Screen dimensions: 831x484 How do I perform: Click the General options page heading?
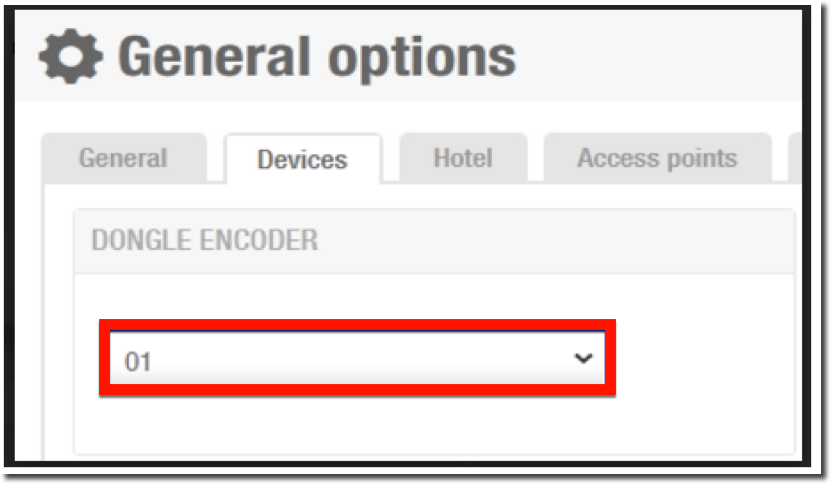click(x=316, y=57)
